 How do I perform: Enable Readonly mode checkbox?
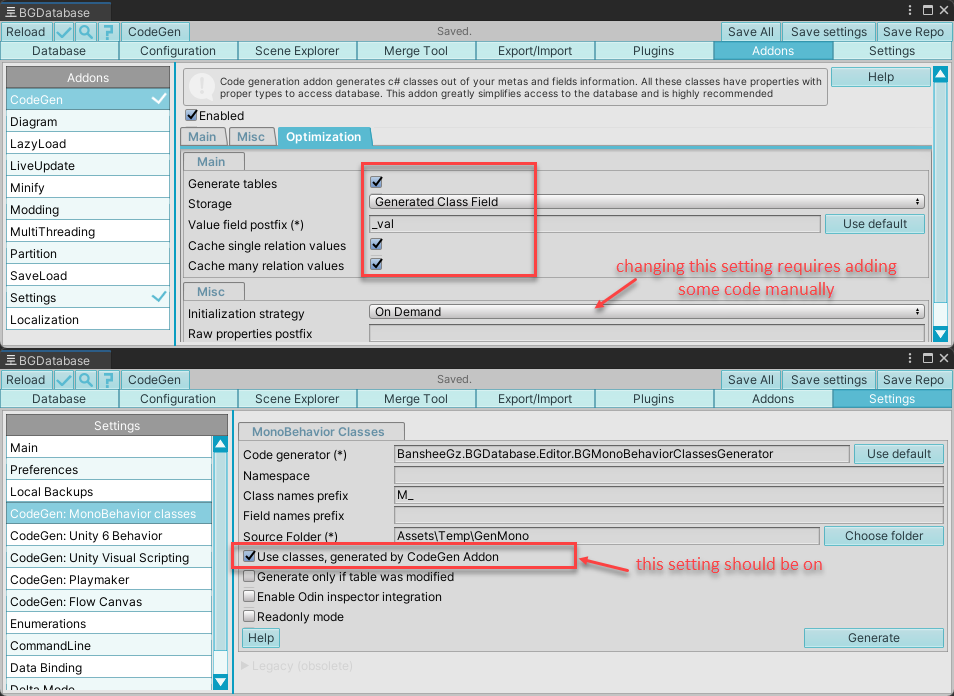pyautogui.click(x=249, y=616)
